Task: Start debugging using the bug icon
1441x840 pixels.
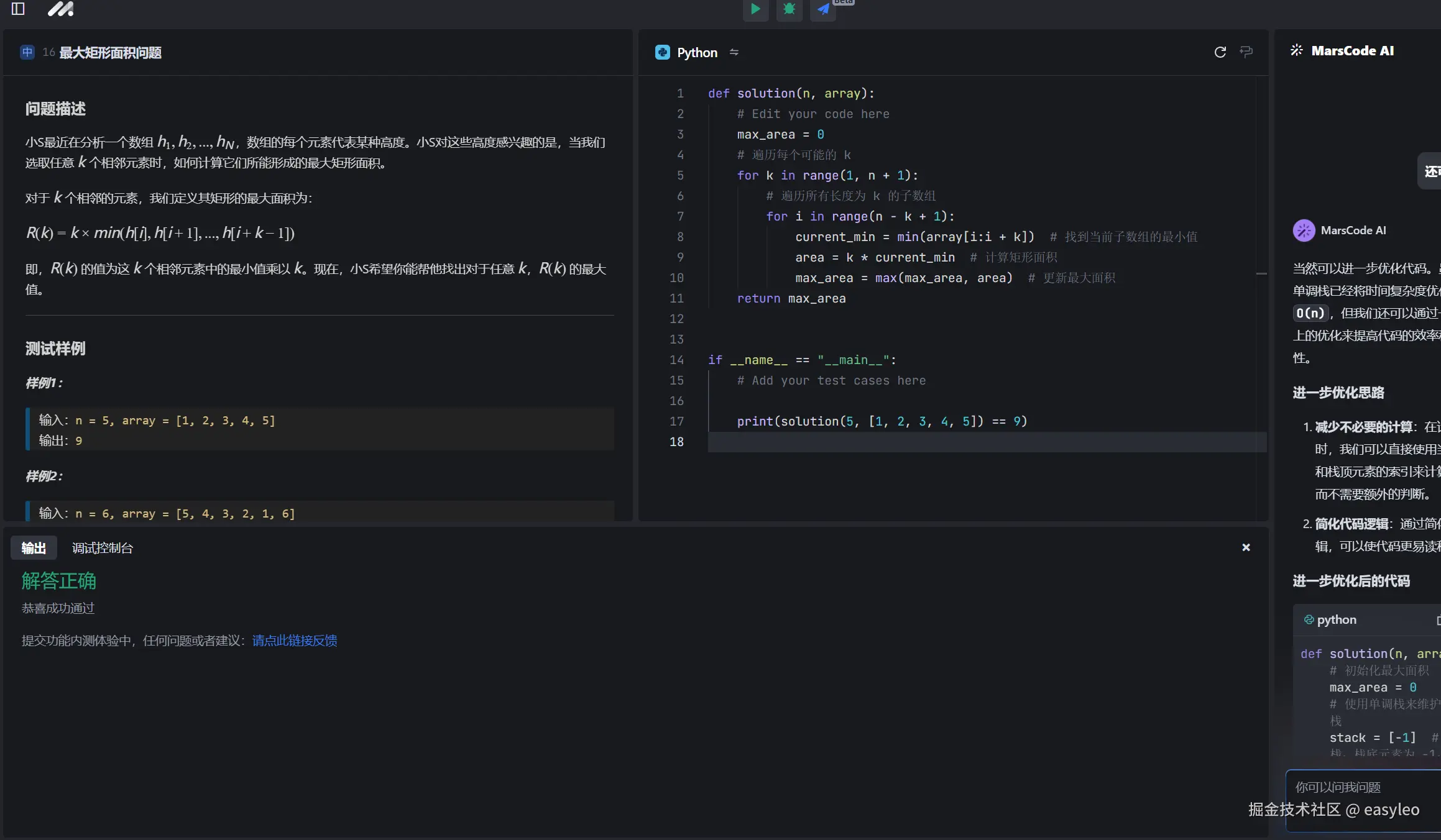Action: pos(789,10)
